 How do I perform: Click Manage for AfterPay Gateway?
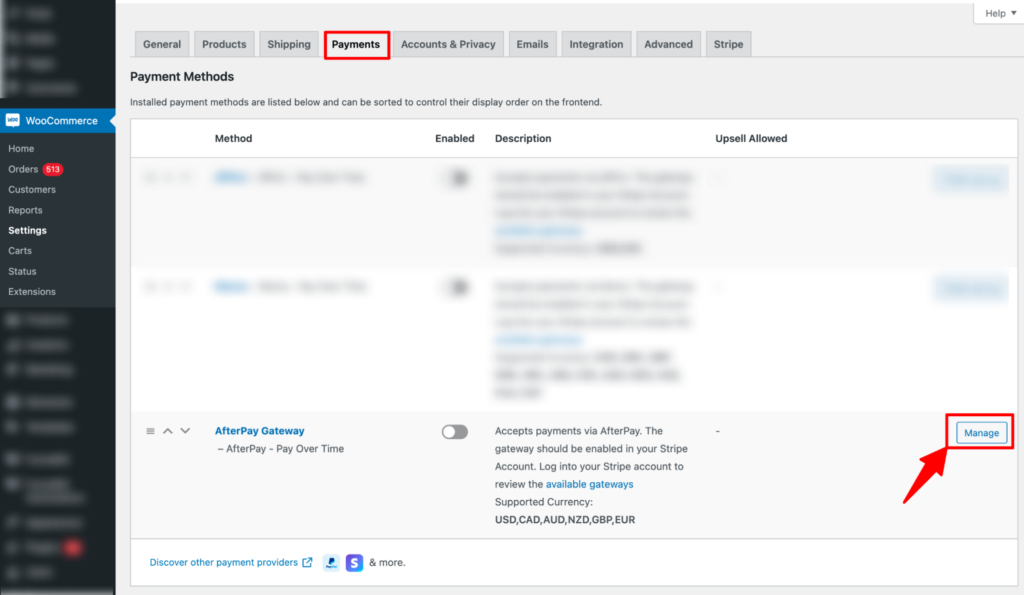982,432
